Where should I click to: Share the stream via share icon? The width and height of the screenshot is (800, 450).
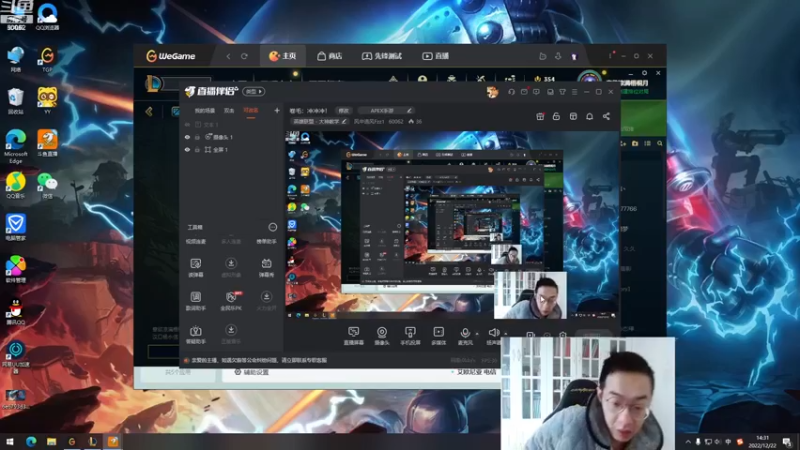click(x=606, y=116)
